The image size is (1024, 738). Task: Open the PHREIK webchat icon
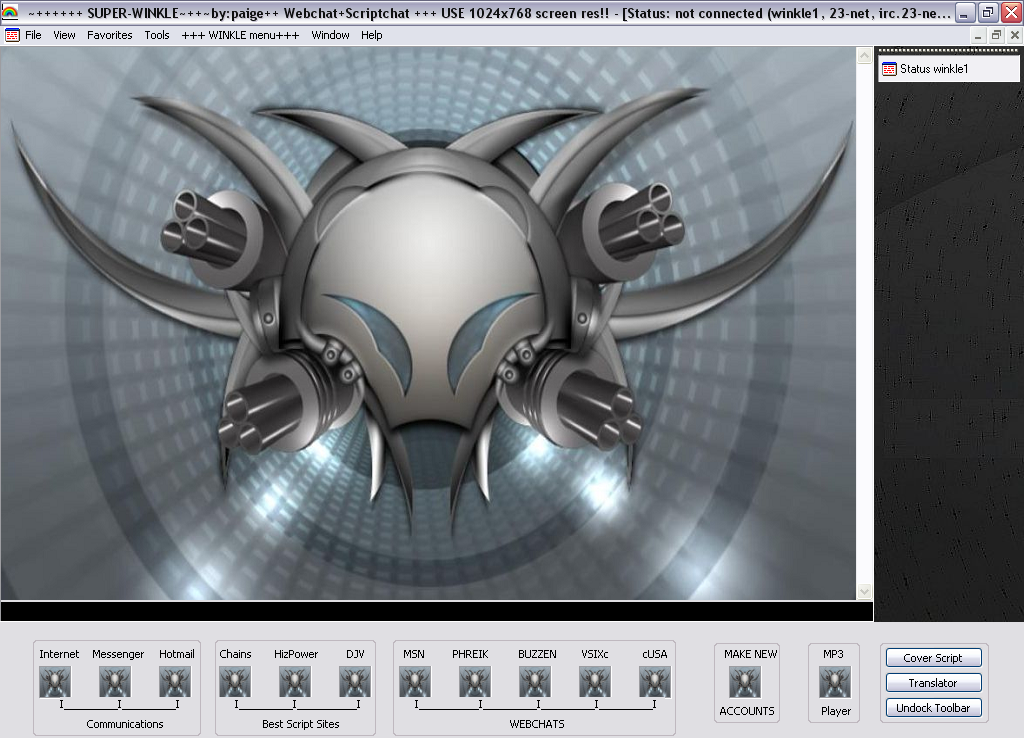(475, 682)
